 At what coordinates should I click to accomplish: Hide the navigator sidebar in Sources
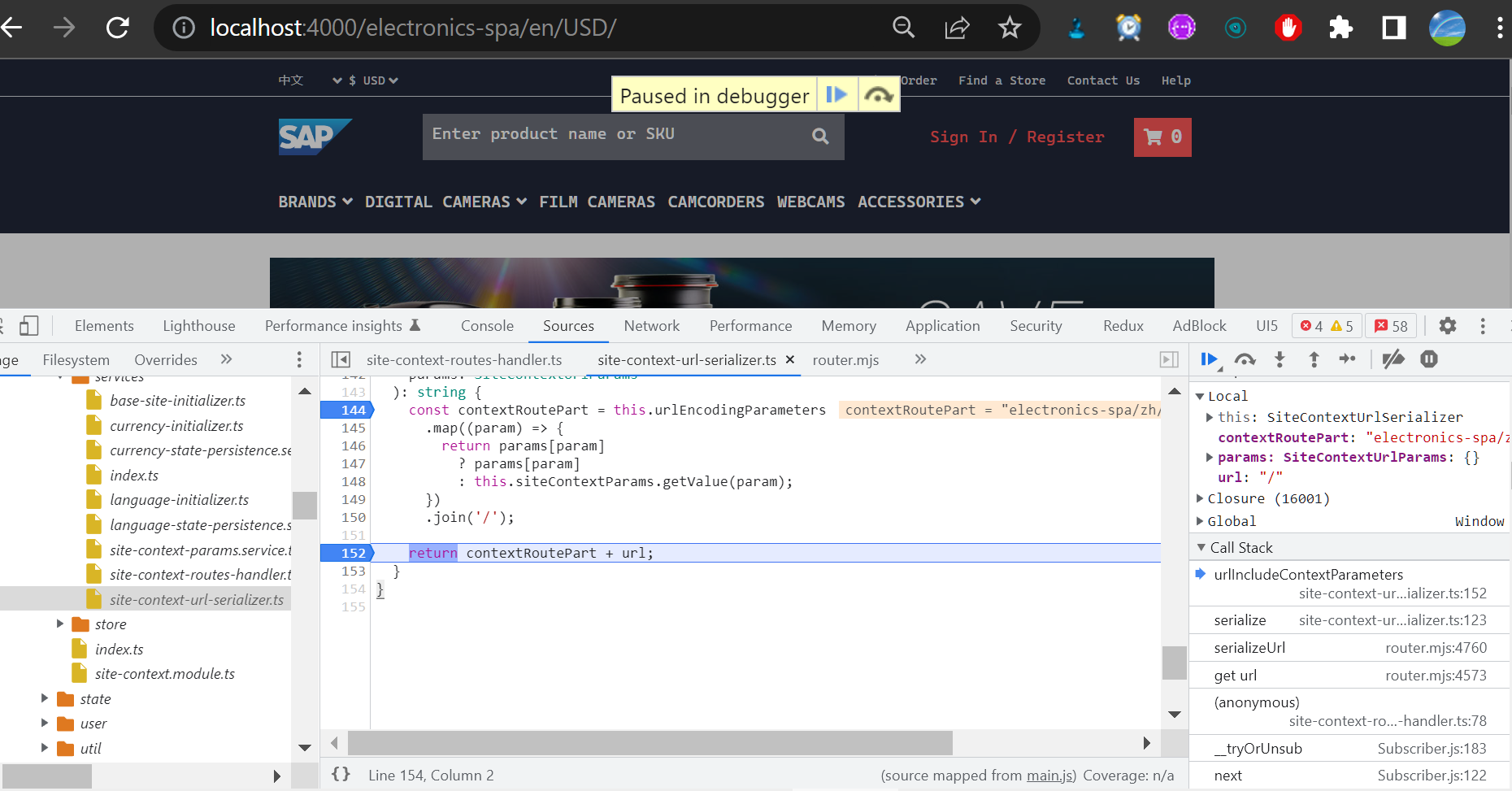click(x=341, y=359)
